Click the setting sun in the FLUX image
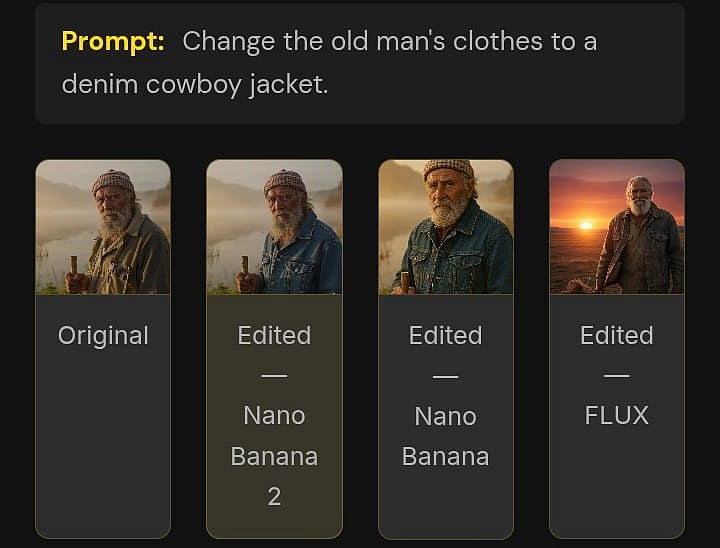The height and width of the screenshot is (548, 720). 586,224
